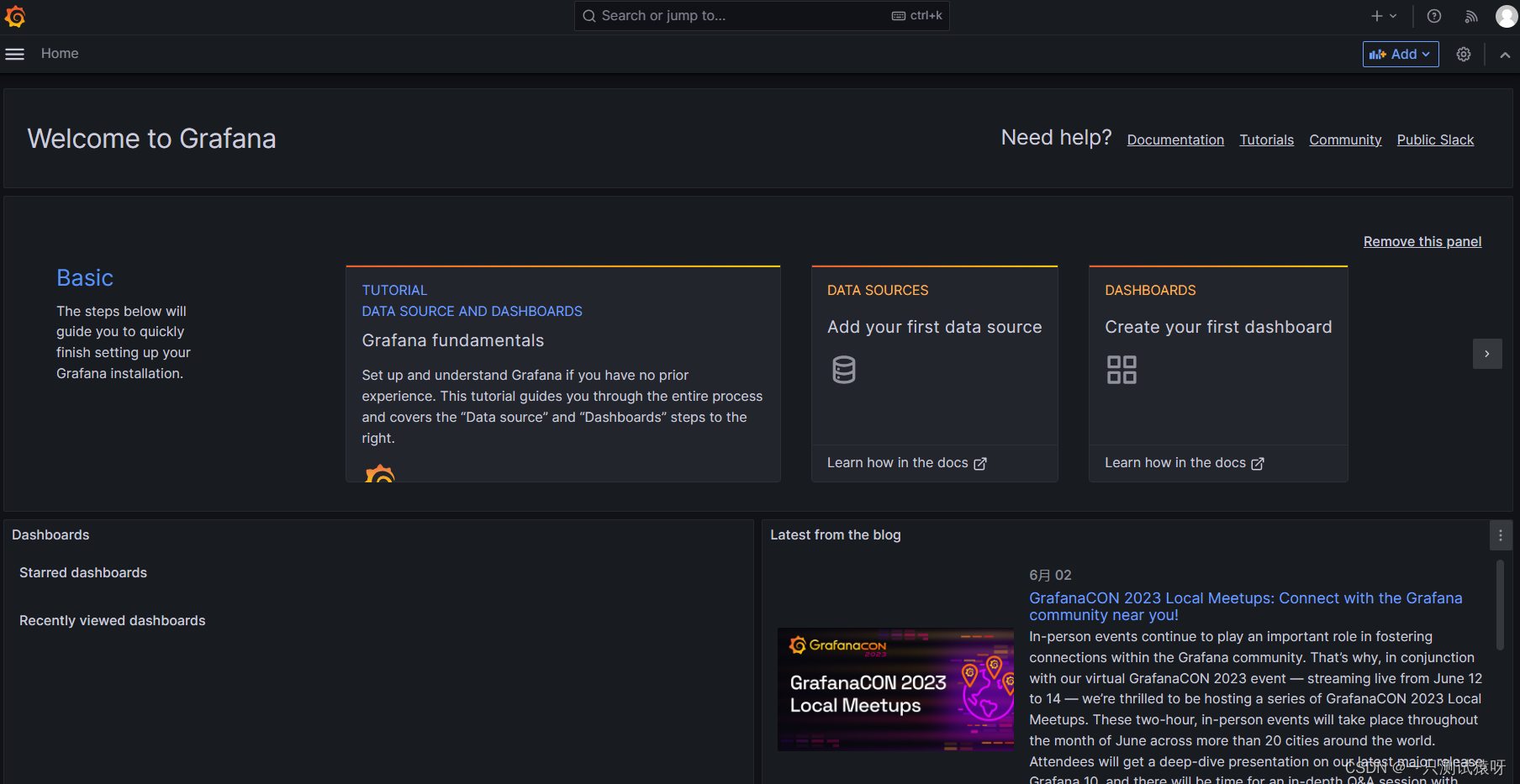This screenshot has height=784, width=1520.
Task: Collapse the top bar with the chevron
Action: tap(1505, 54)
